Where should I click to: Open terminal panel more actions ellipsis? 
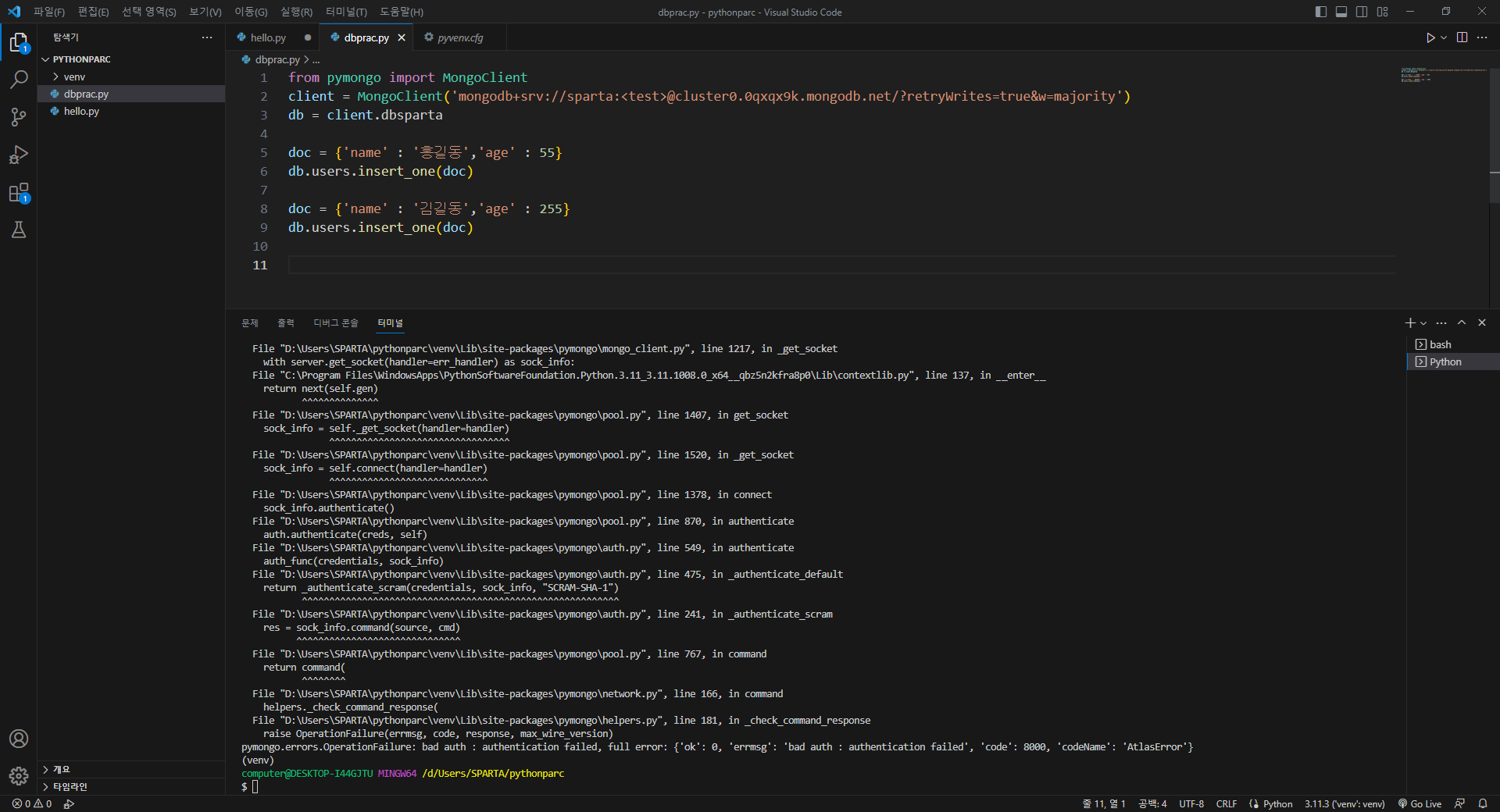(x=1441, y=322)
